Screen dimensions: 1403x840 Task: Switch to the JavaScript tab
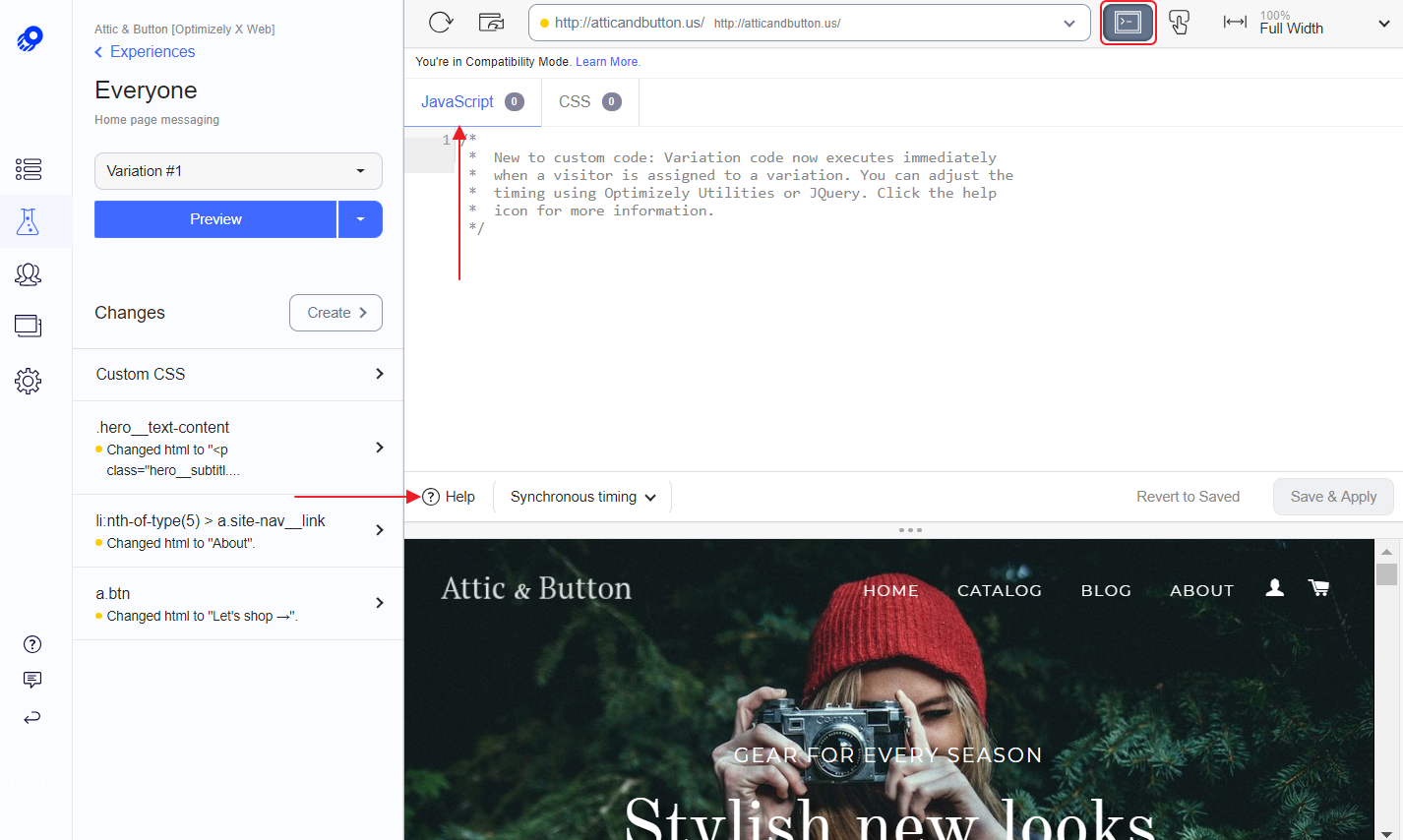pyautogui.click(x=472, y=101)
